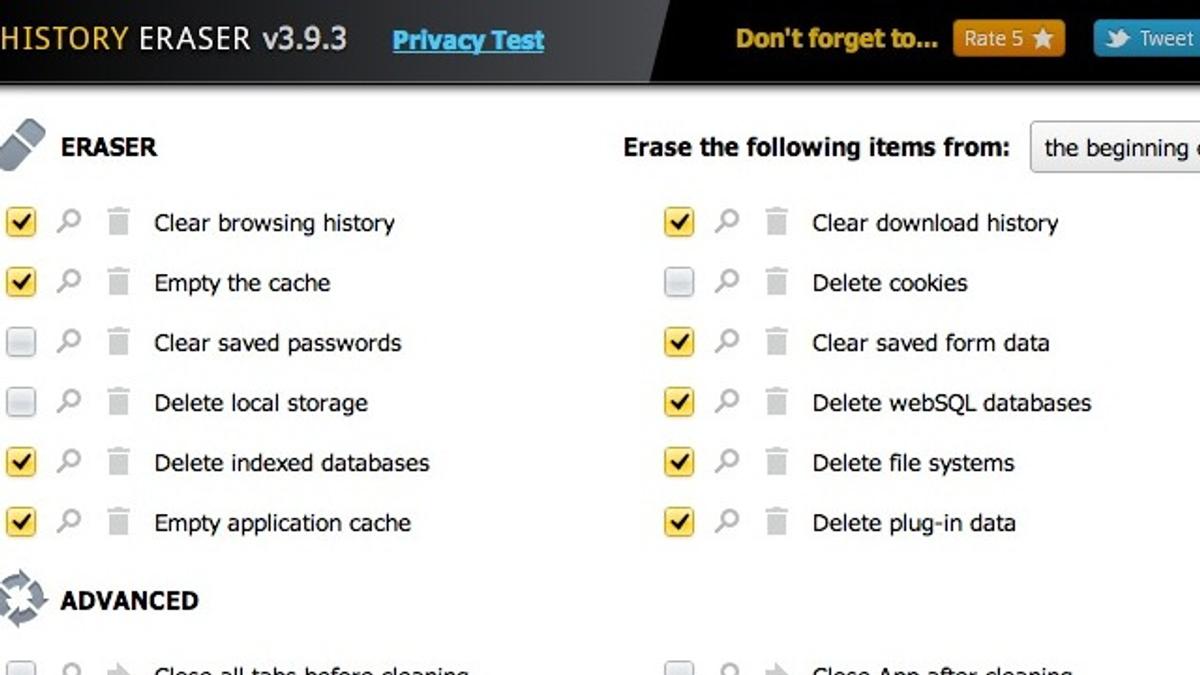Uncheck the Delete file systems checkbox

(x=679, y=462)
